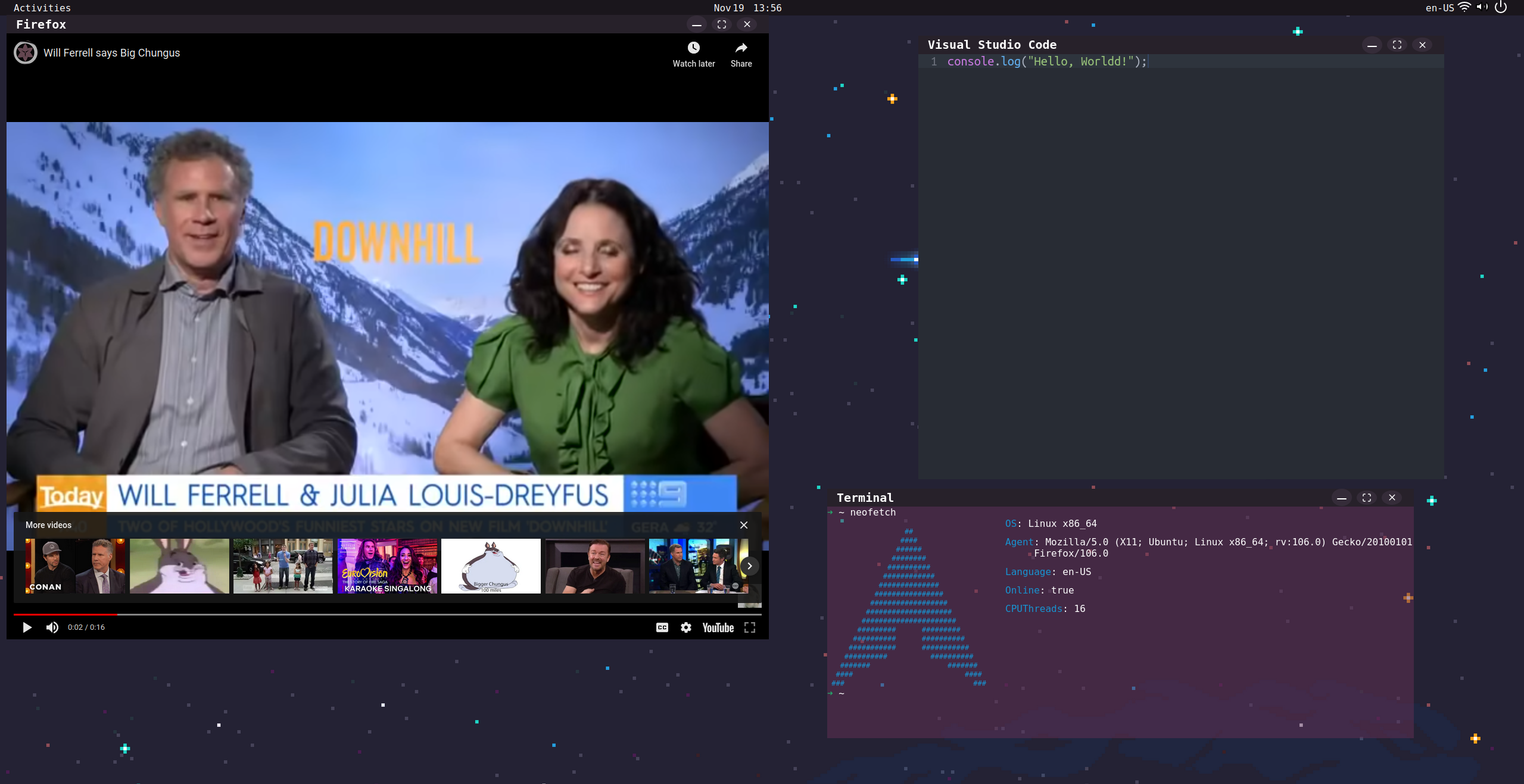Seek on the video progress bar

(387, 614)
